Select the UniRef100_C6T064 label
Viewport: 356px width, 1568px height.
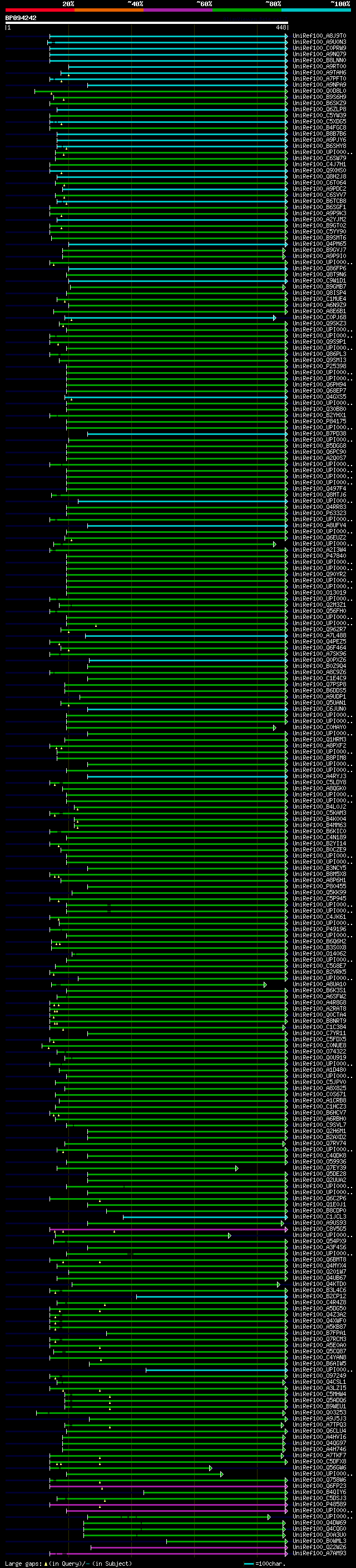tap(319, 182)
